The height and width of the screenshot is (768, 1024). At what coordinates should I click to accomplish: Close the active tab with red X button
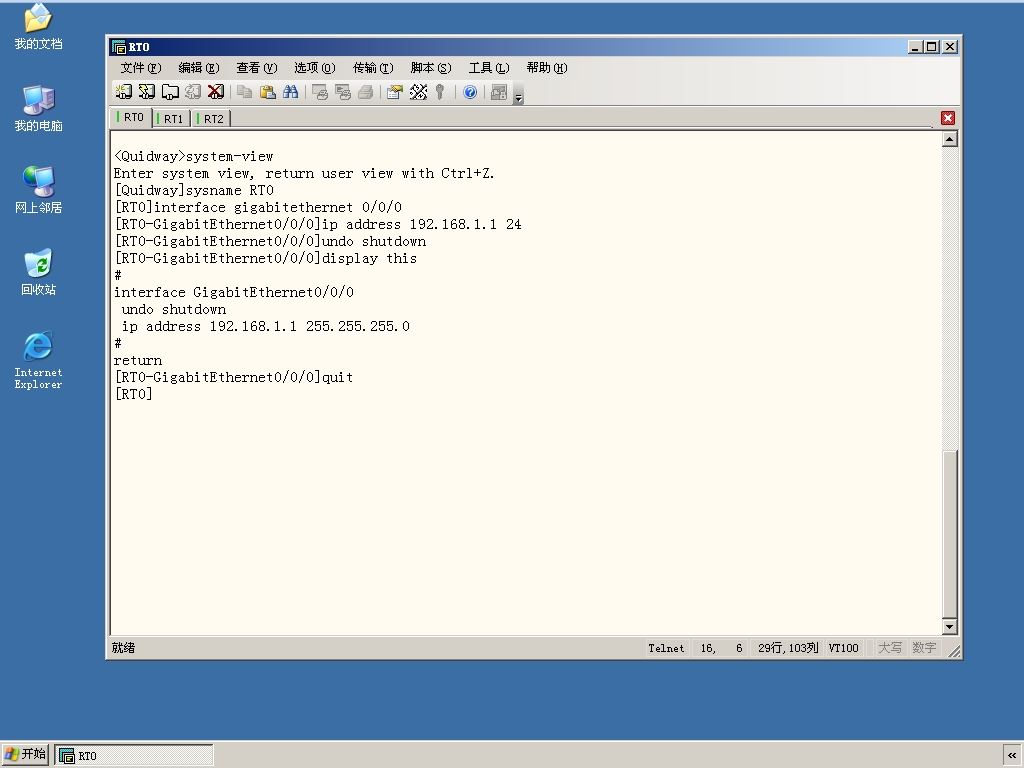[948, 118]
